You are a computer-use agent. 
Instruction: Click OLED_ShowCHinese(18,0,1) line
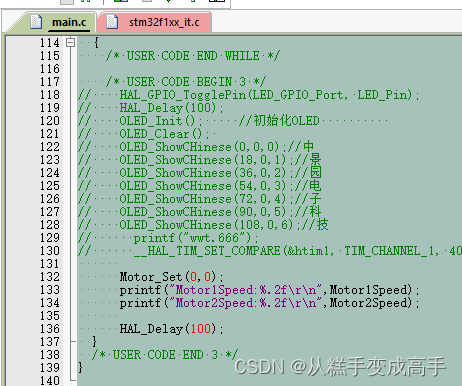click(199, 160)
